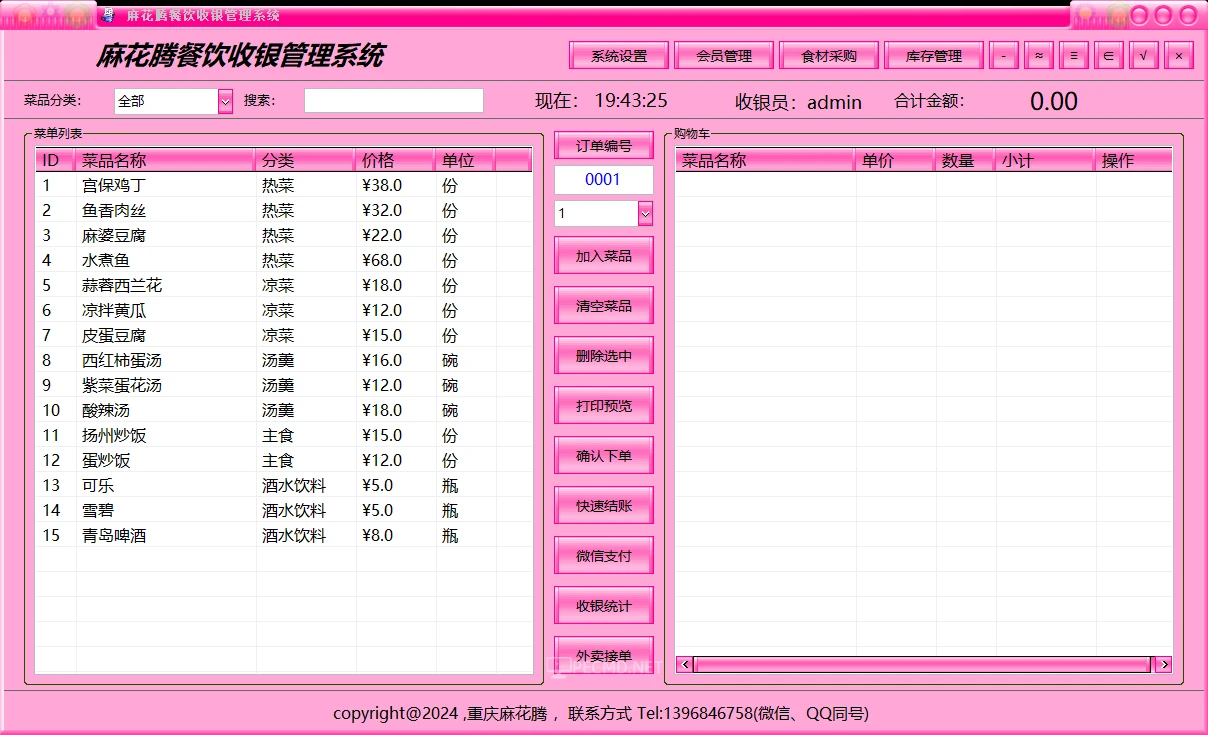Click the ∈ symbol button in the top toolbar
The height and width of the screenshot is (735, 1208).
(1108, 55)
